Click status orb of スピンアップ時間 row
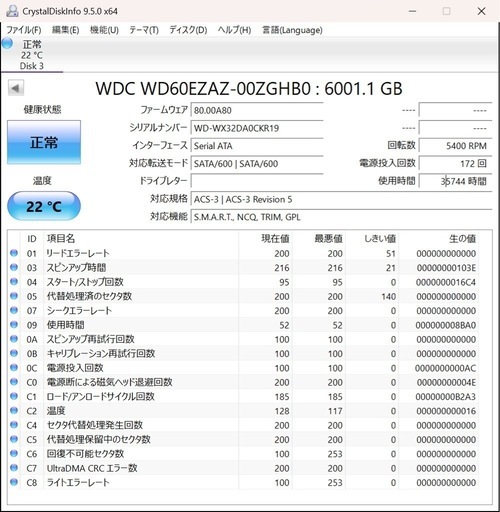 (14, 267)
